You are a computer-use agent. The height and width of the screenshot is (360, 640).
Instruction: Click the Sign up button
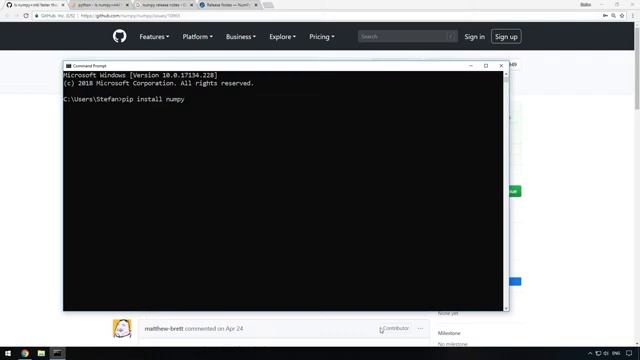(506, 37)
